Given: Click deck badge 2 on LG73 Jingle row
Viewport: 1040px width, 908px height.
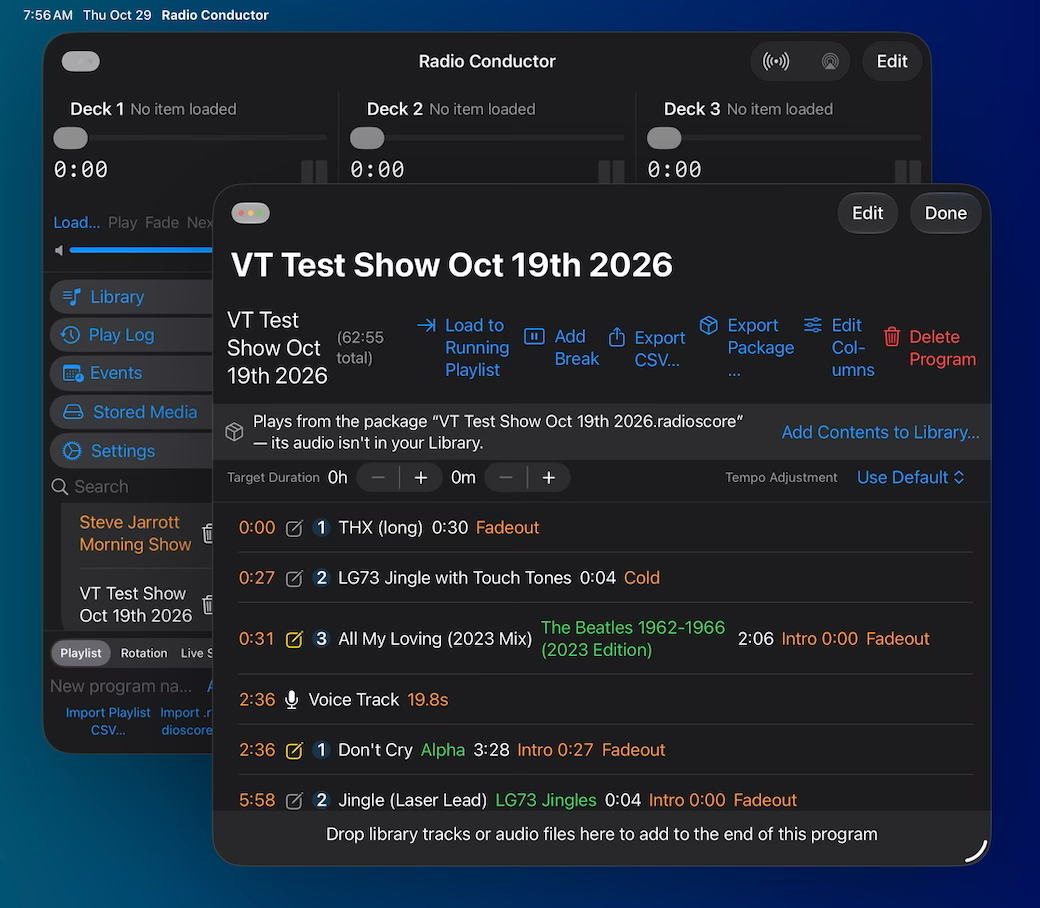Looking at the screenshot, I should (x=321, y=578).
